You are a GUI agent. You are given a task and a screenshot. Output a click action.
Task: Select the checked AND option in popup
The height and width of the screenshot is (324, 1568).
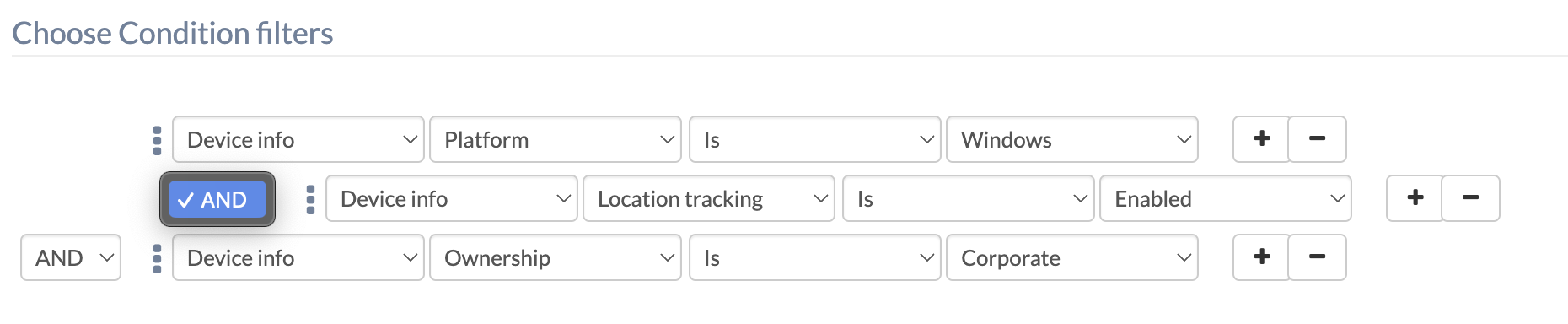[x=217, y=200]
